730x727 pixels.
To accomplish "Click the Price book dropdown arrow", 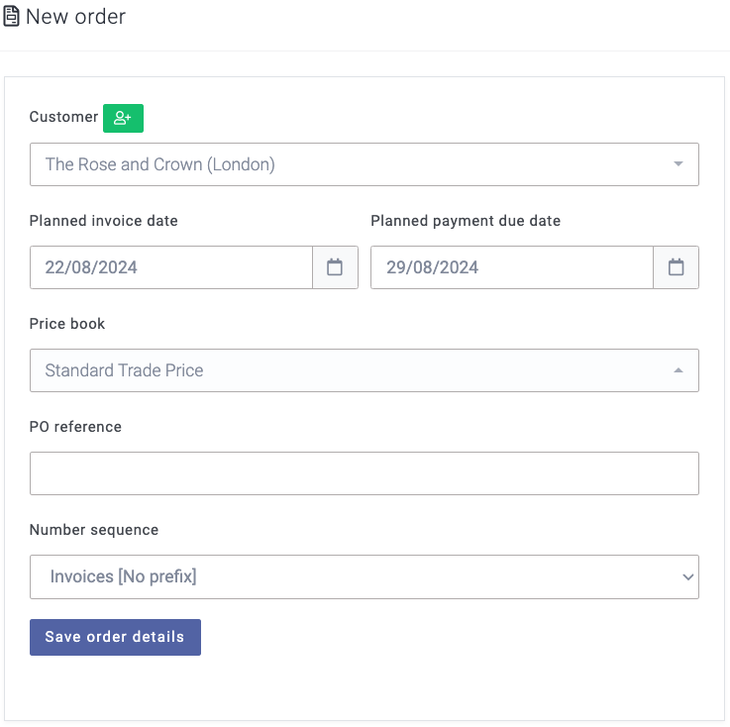I will [678, 371].
